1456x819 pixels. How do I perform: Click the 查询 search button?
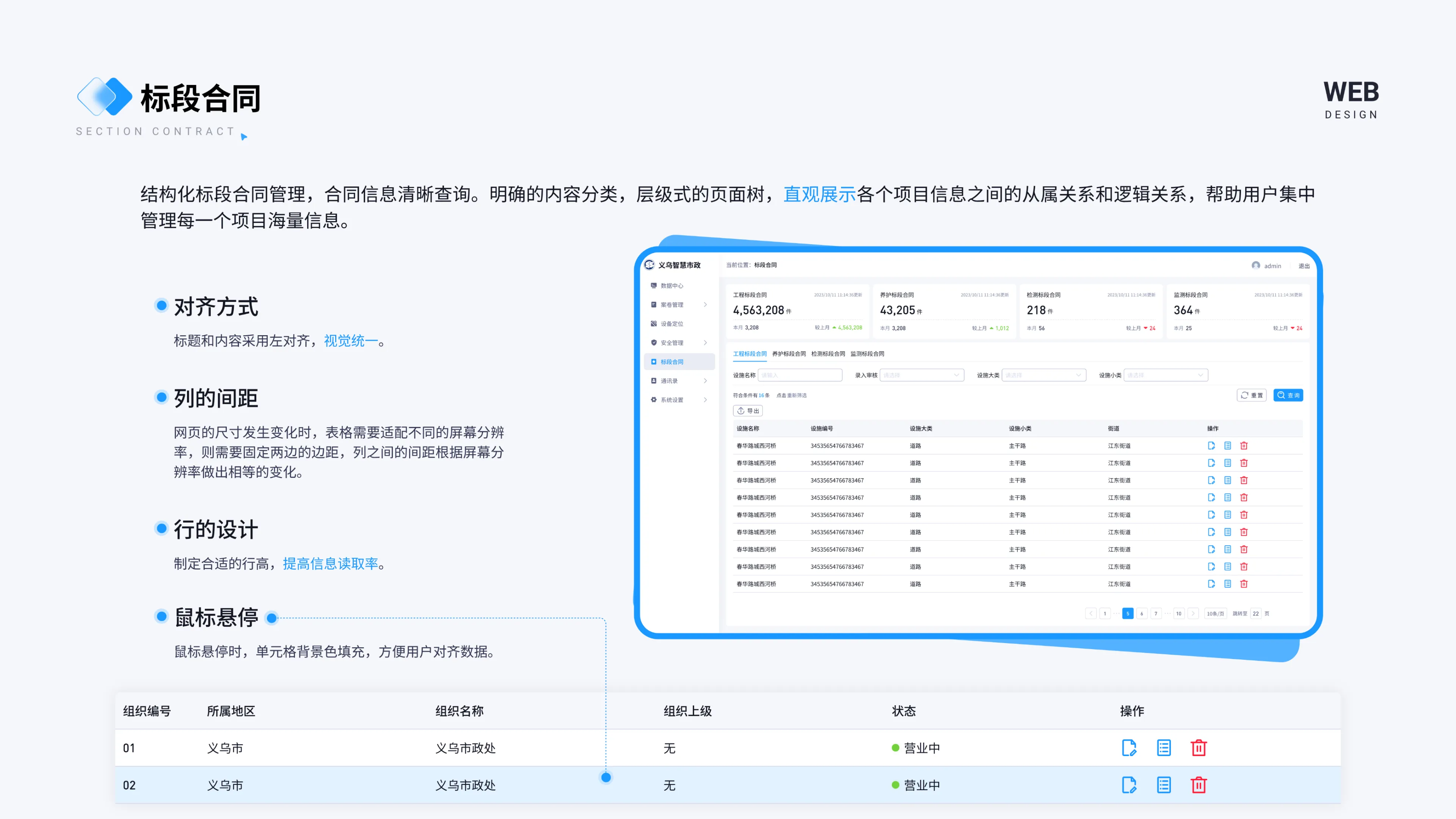click(1288, 395)
